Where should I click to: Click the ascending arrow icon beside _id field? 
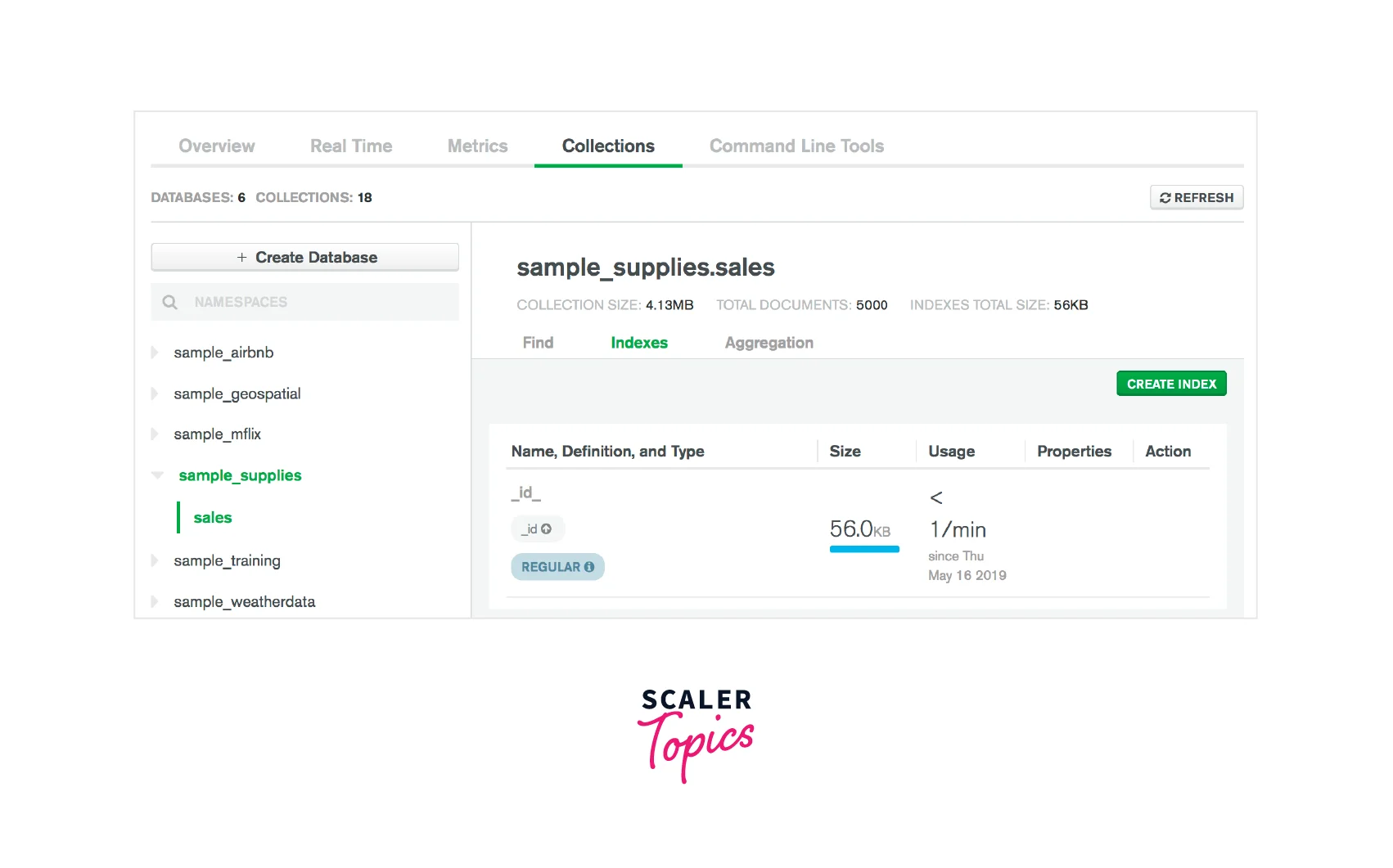(547, 529)
